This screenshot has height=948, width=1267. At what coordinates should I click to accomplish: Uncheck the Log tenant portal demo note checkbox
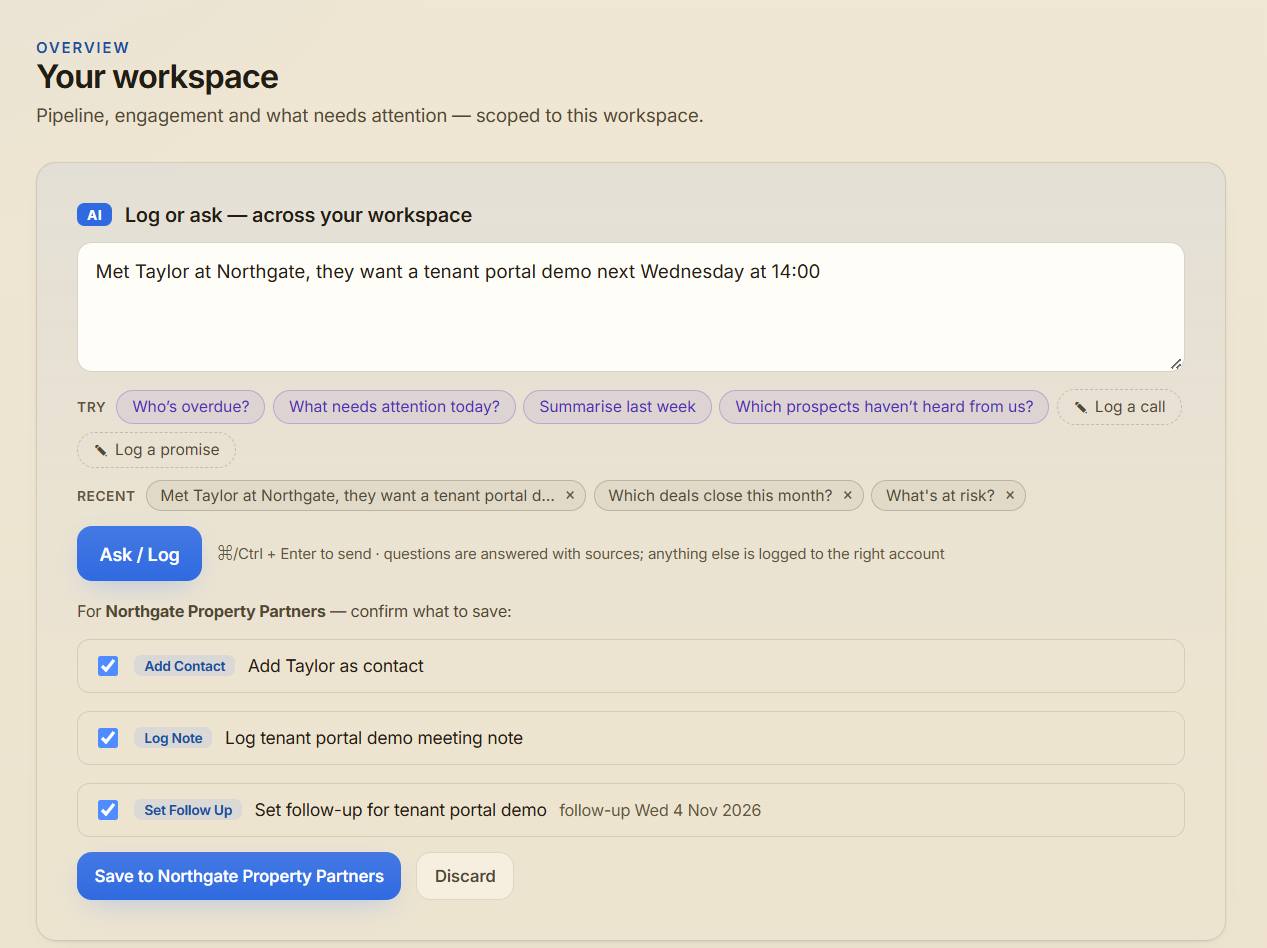[x=108, y=738]
